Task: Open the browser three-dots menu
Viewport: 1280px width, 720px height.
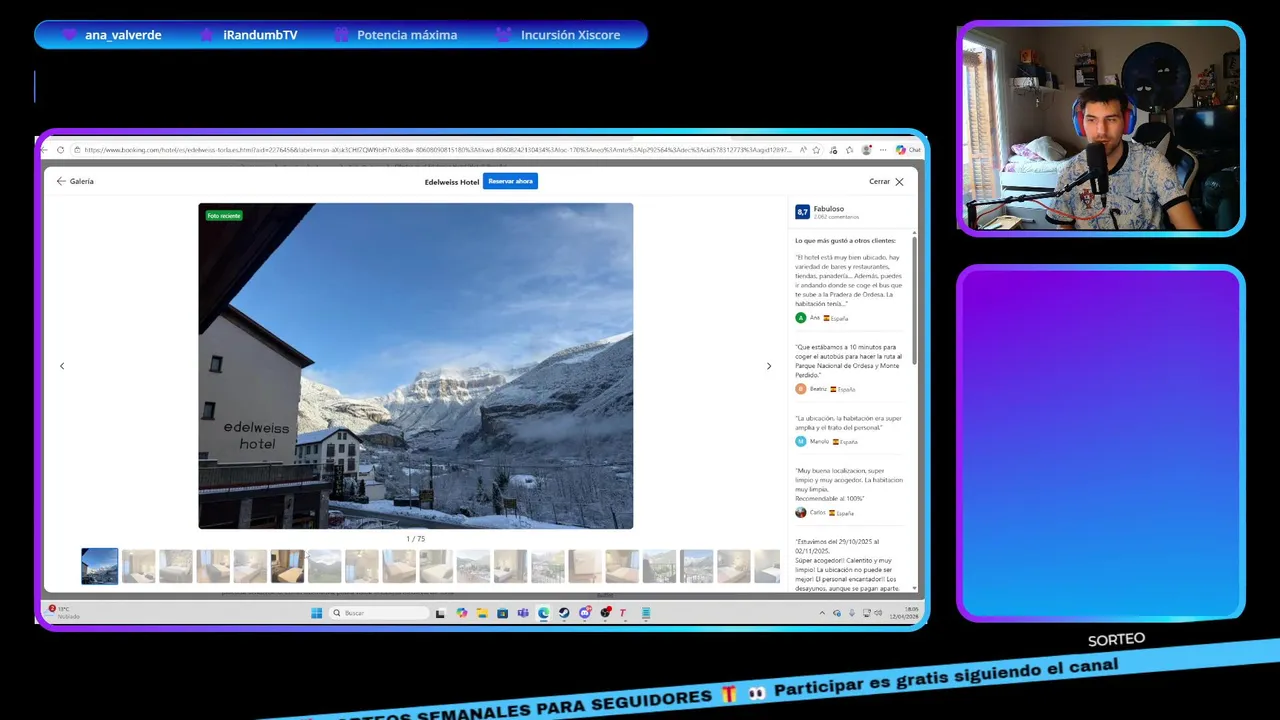Action: (883, 150)
